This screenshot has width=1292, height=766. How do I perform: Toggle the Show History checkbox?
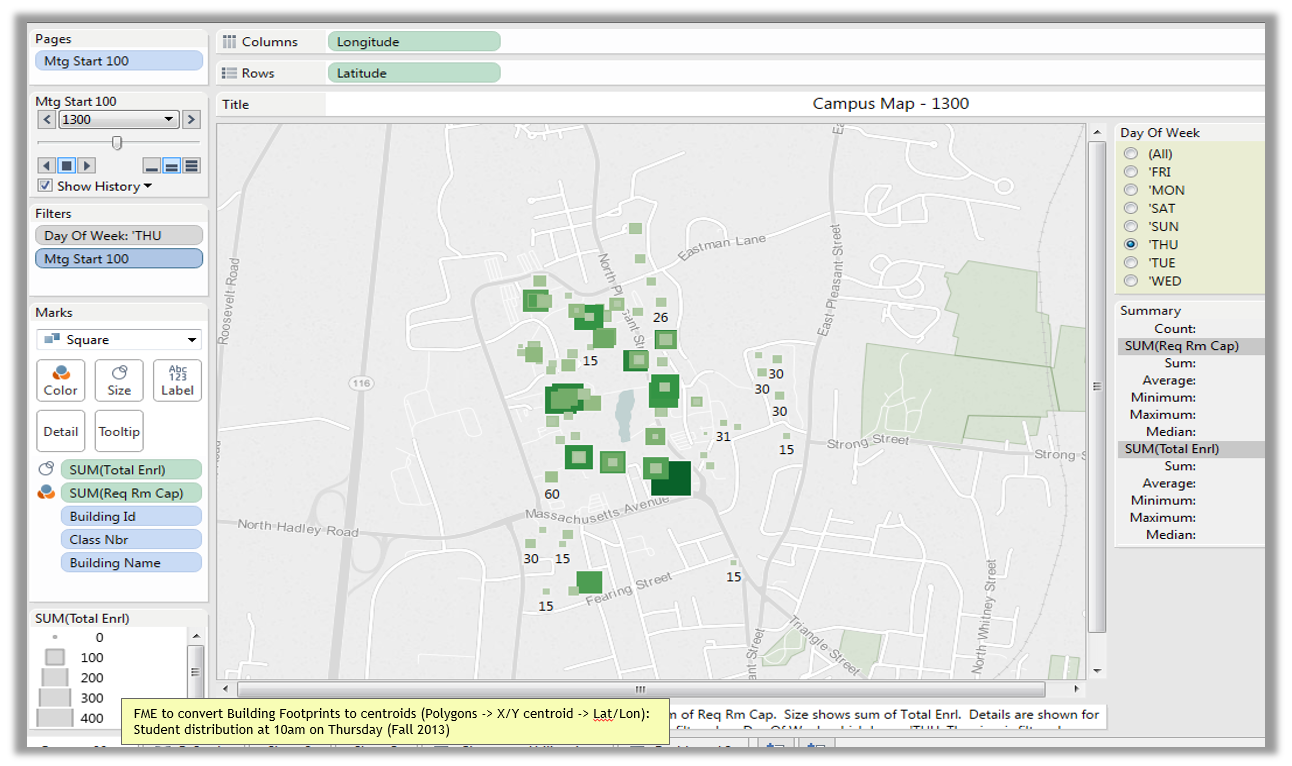[45, 186]
